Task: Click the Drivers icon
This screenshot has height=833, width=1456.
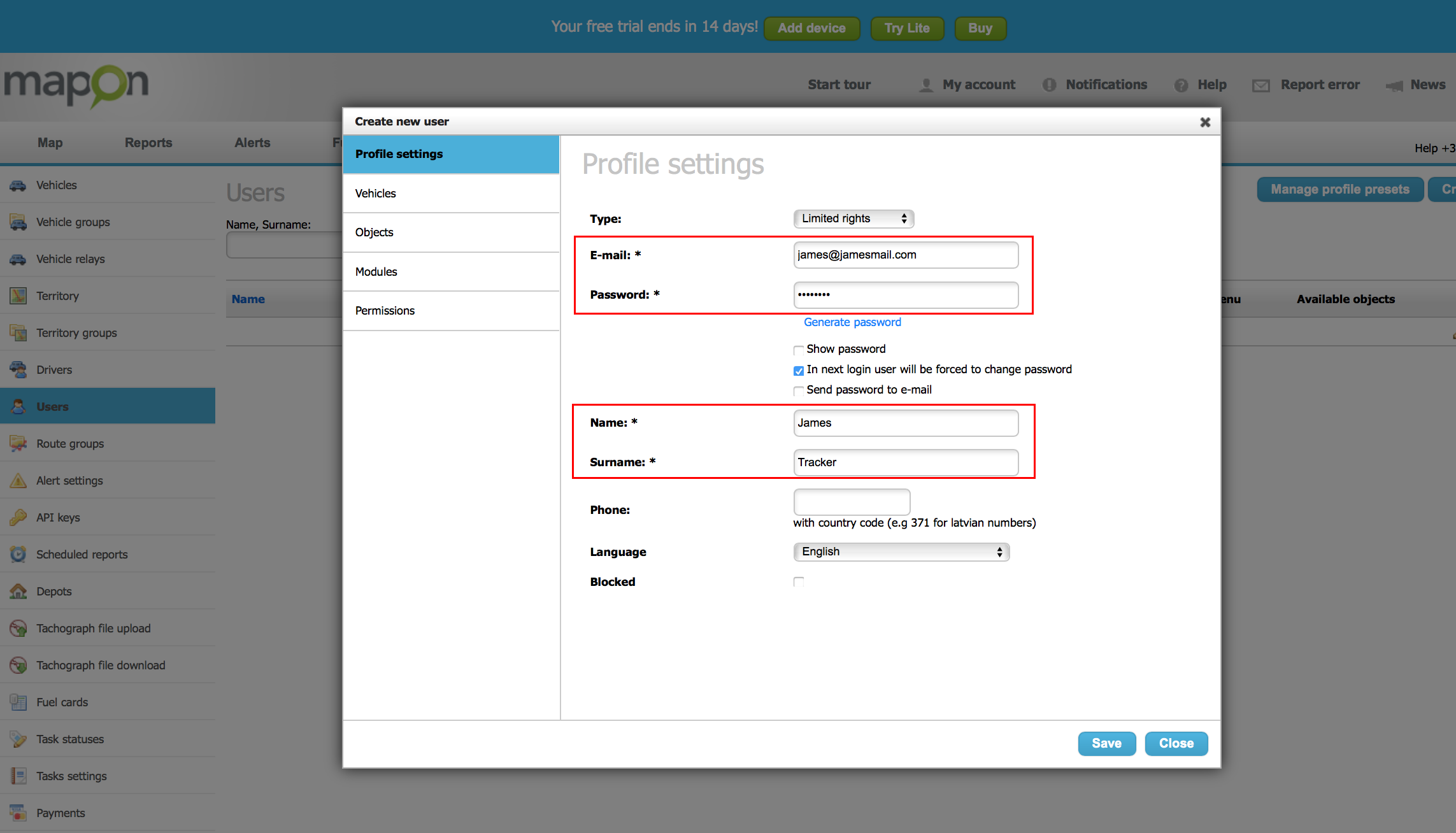Action: tap(18, 370)
